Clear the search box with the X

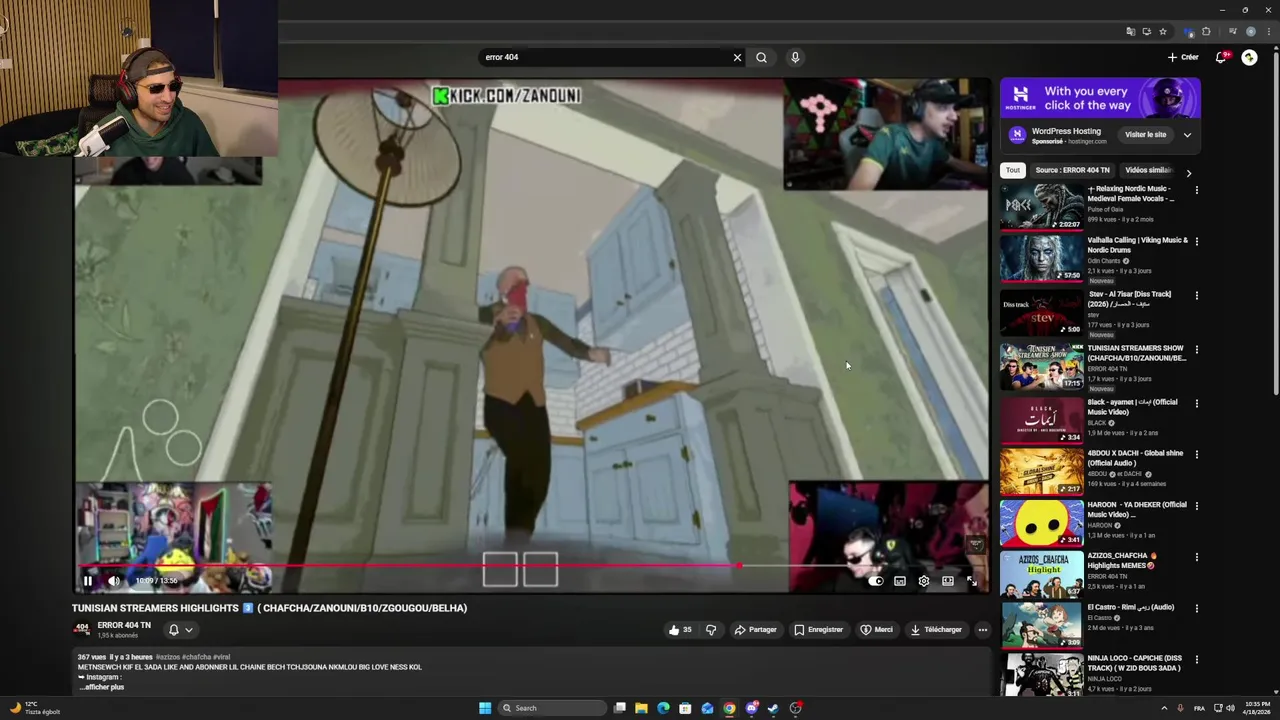pyautogui.click(x=737, y=57)
